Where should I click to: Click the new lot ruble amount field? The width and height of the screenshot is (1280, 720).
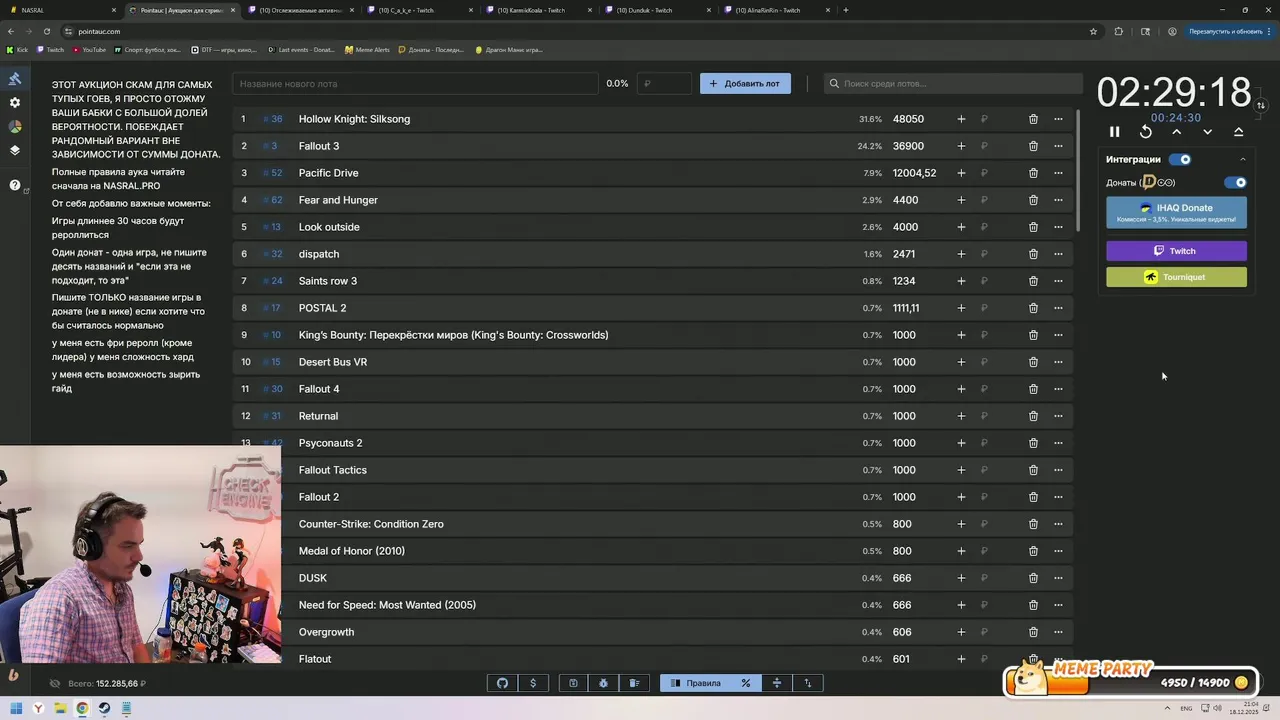pyautogui.click(x=665, y=84)
